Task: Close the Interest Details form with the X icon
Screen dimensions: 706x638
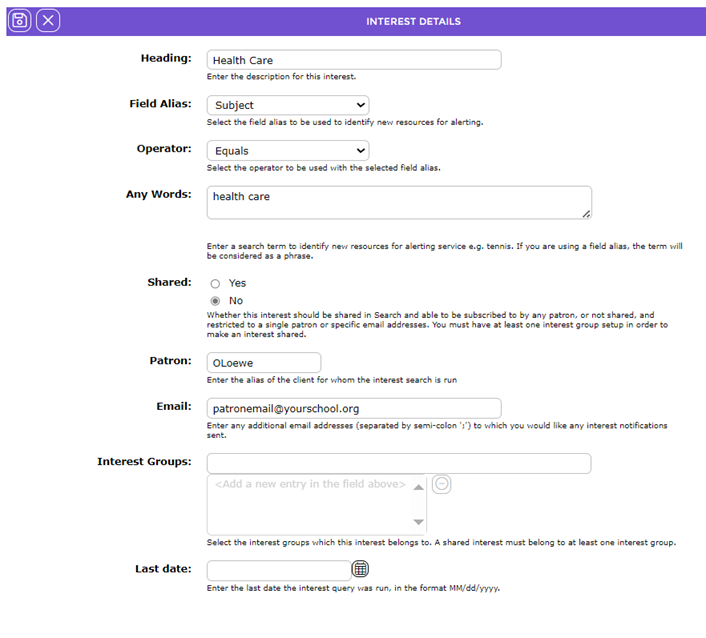Action: [48, 21]
